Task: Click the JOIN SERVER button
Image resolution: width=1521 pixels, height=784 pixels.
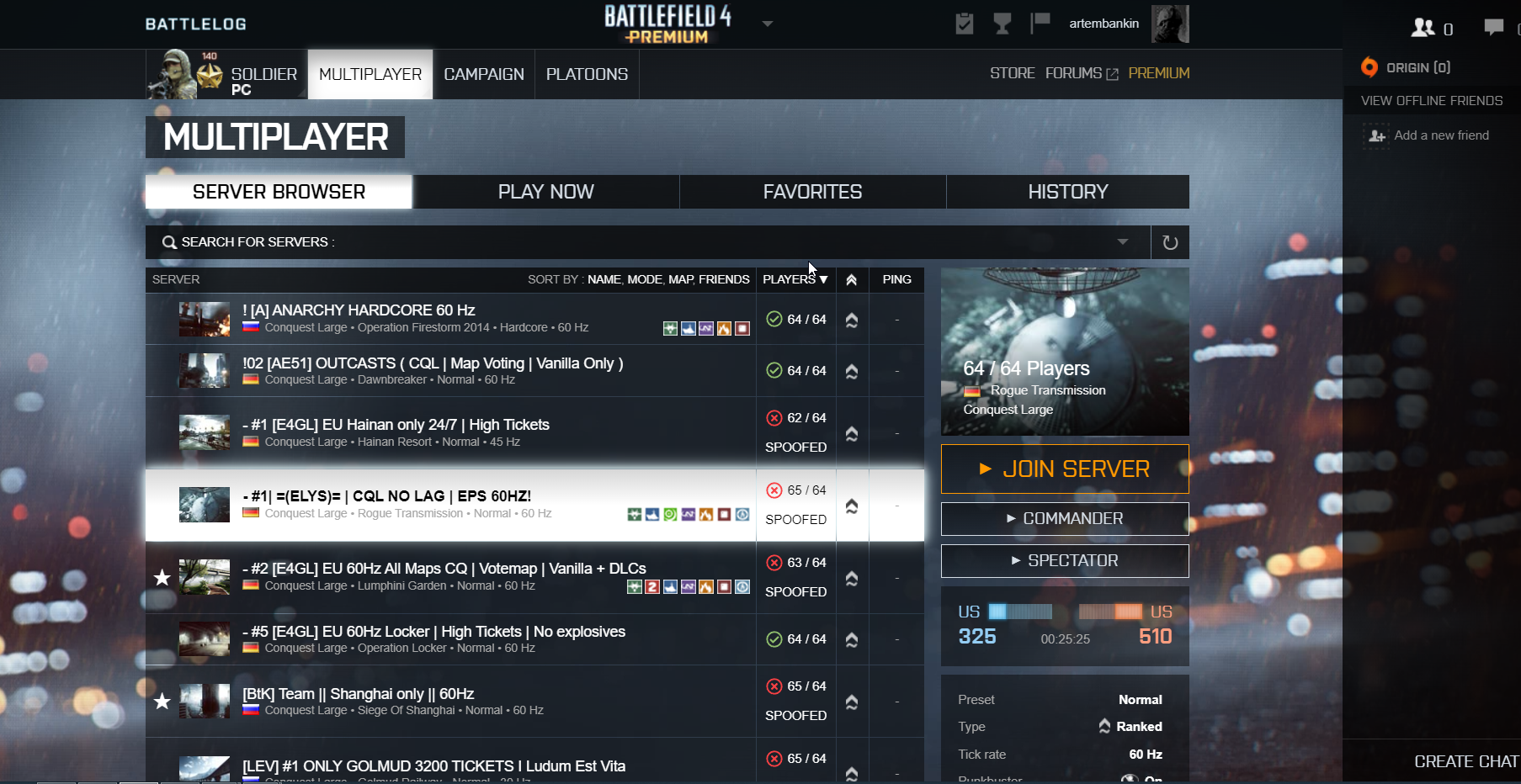Action: 1065,469
